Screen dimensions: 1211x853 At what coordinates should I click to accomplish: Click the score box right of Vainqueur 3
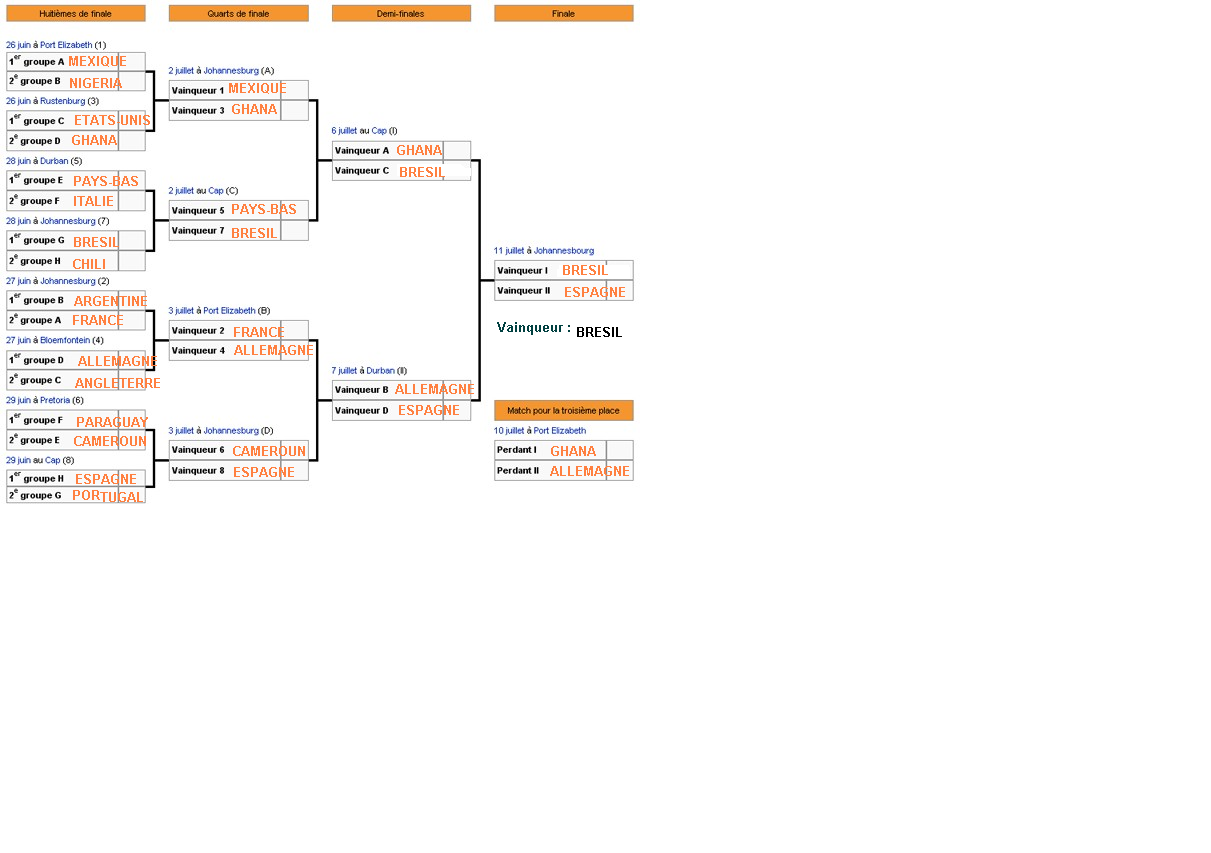(x=295, y=110)
